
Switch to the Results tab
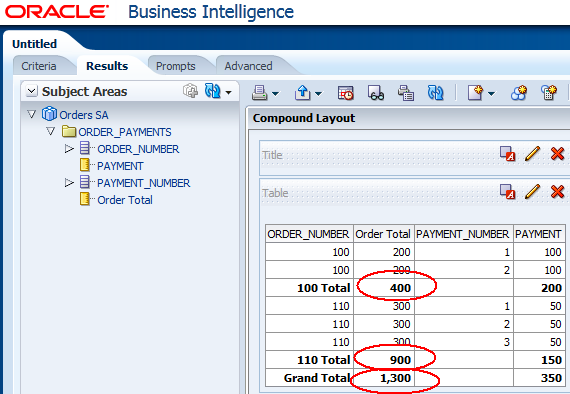[x=107, y=66]
